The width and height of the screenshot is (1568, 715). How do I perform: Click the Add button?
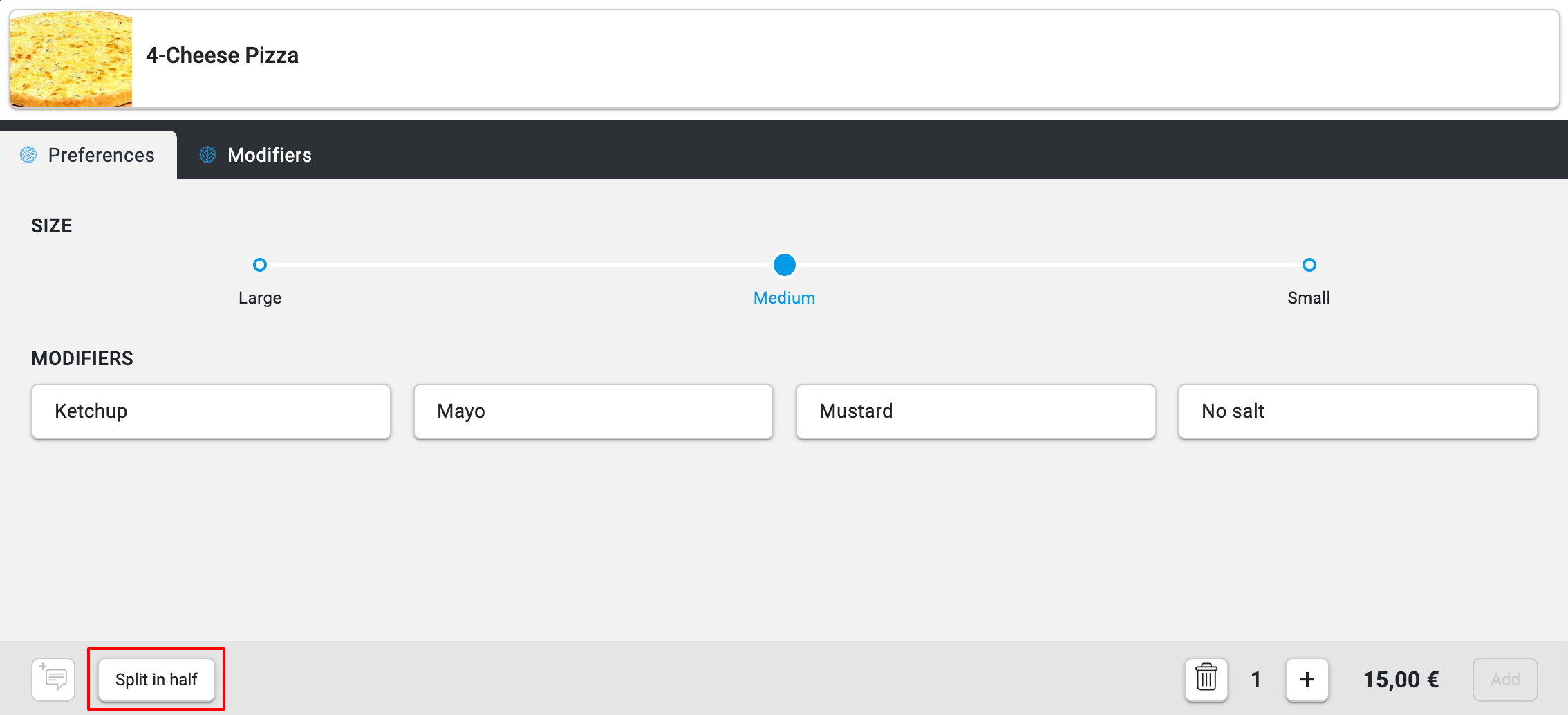(x=1504, y=679)
